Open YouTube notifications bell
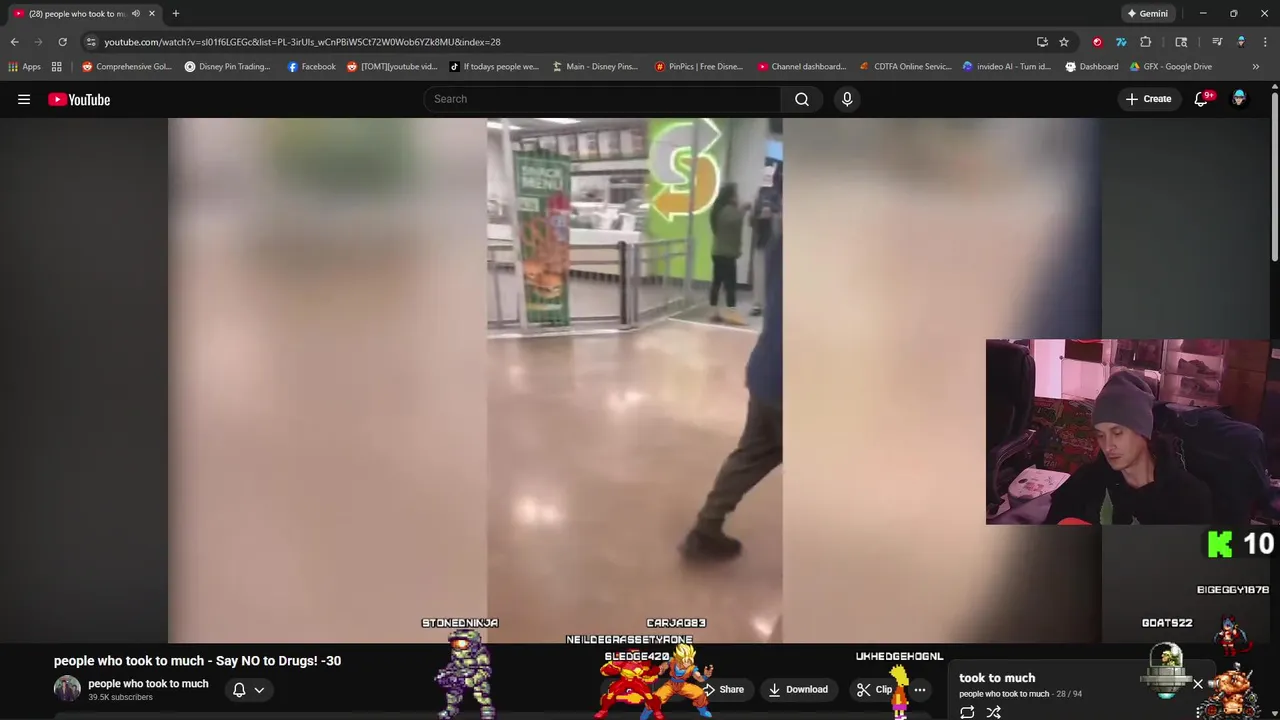Screen dimensions: 1280x720 click(x=1202, y=99)
